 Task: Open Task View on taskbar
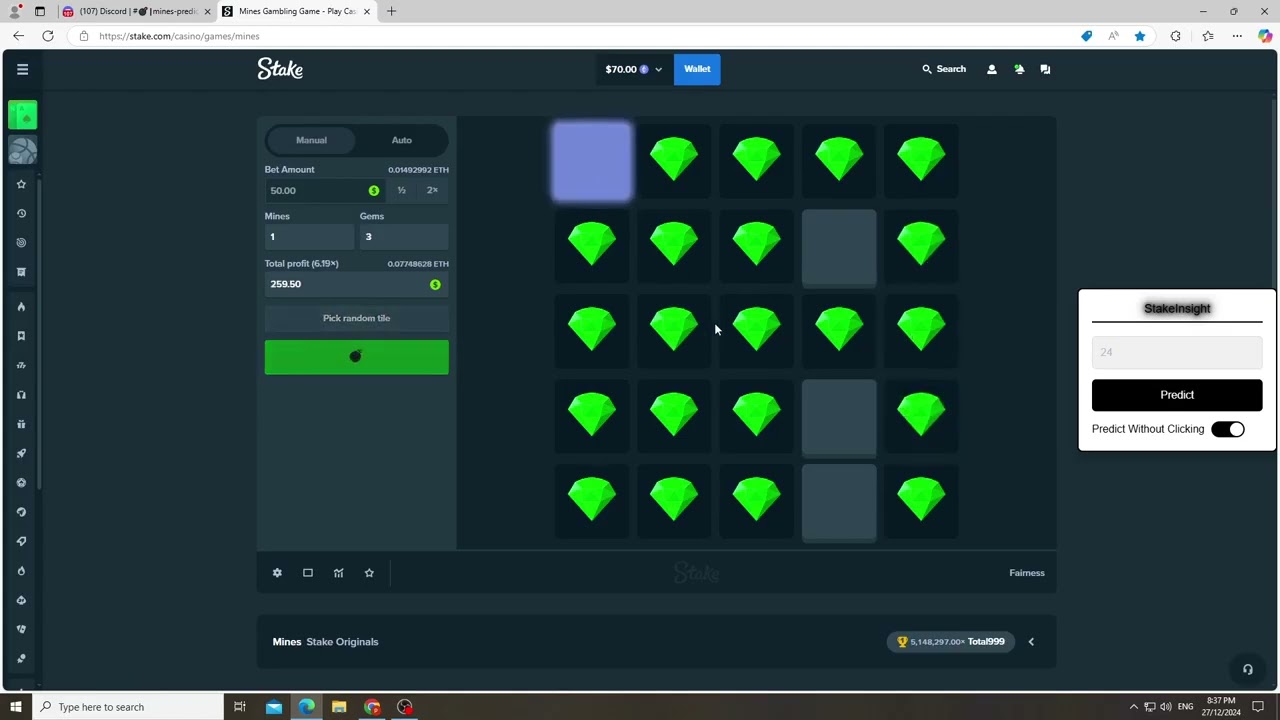pyautogui.click(x=240, y=707)
